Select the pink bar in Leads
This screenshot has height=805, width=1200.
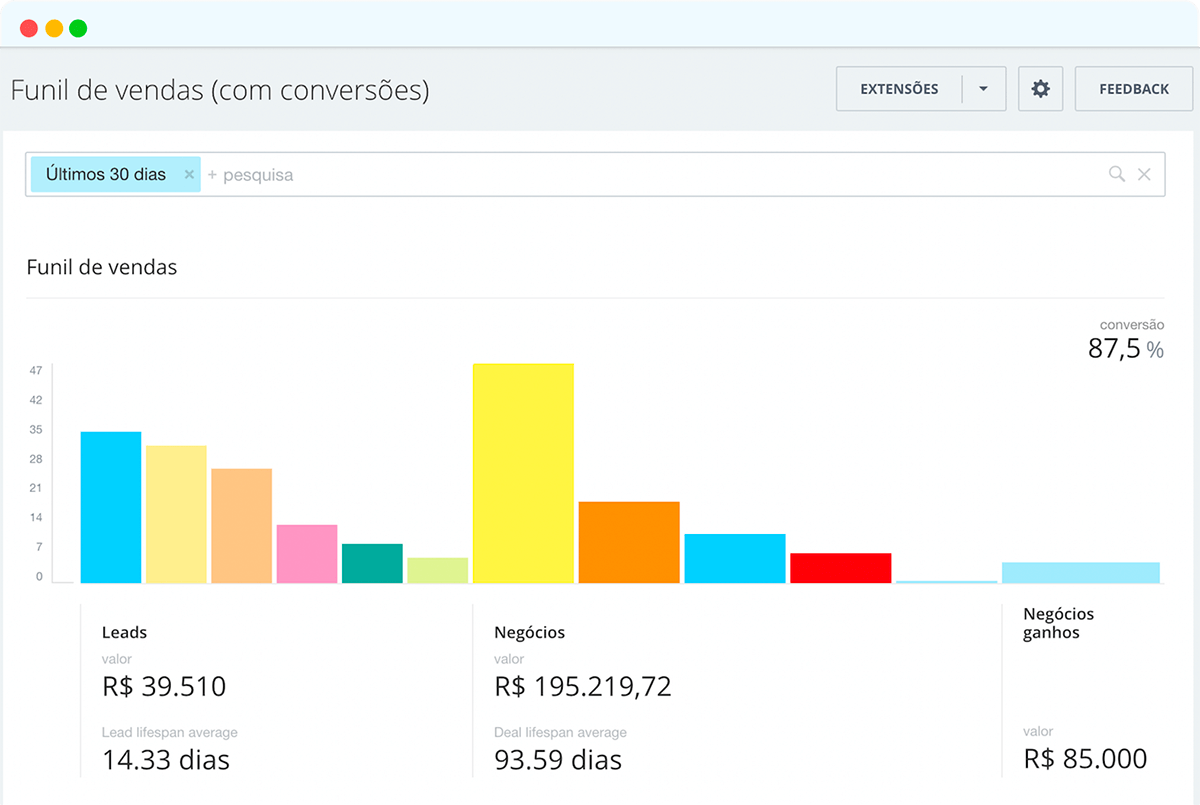(x=307, y=553)
